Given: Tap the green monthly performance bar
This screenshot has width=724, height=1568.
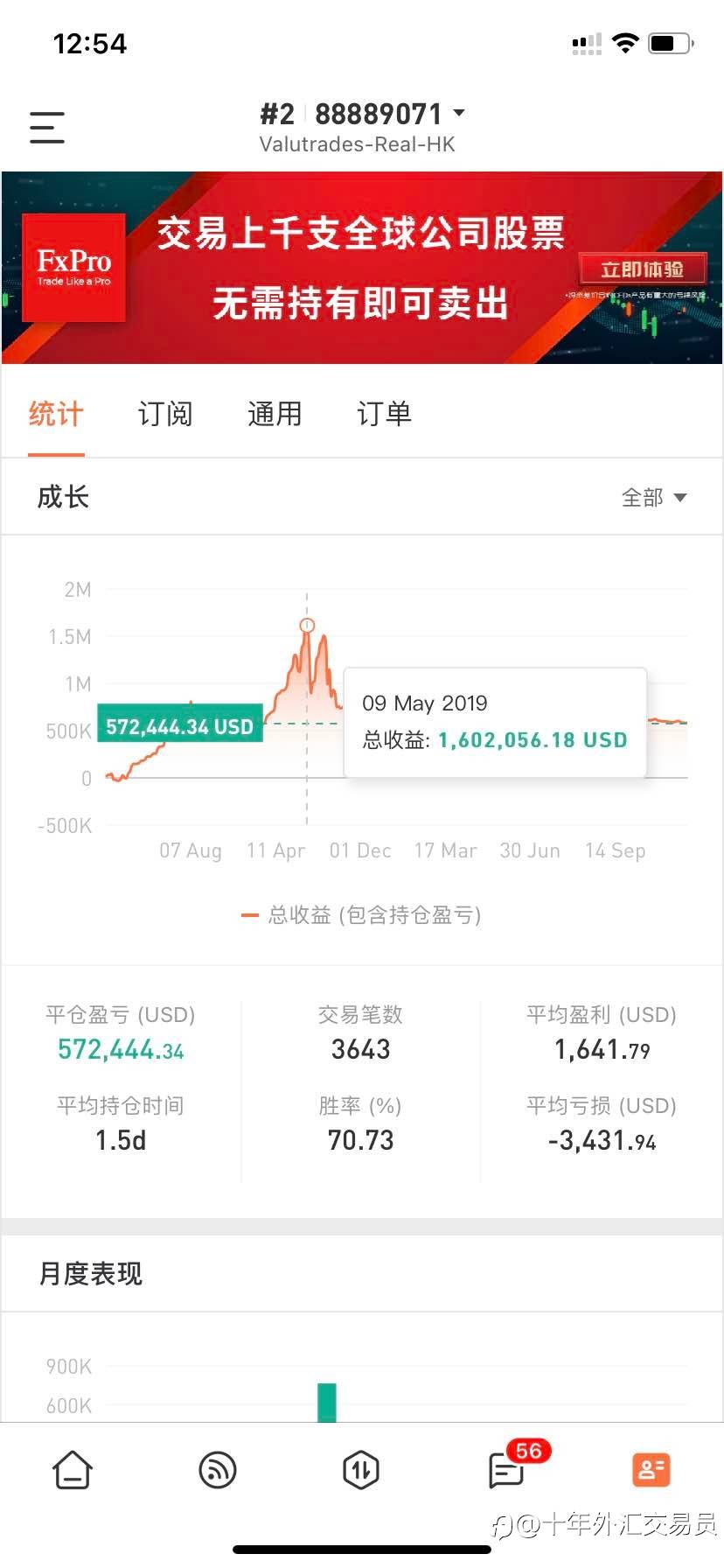Looking at the screenshot, I should [x=327, y=1402].
